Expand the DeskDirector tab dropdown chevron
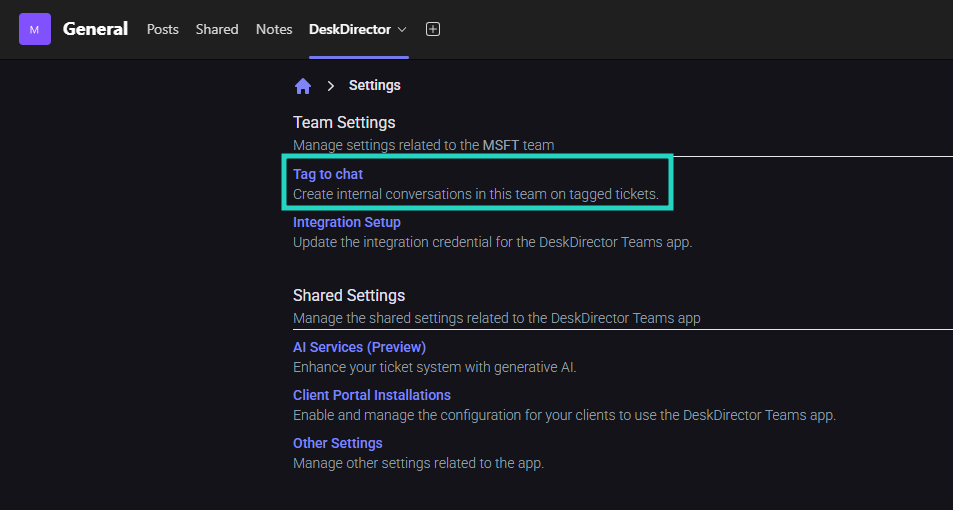 point(402,29)
